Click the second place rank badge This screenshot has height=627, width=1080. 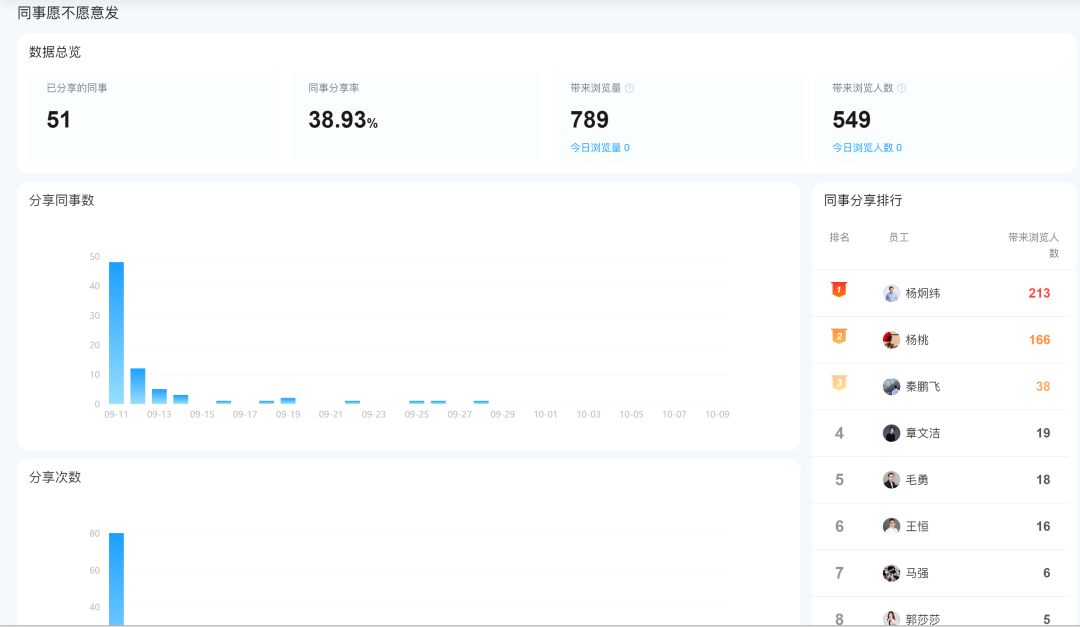839,336
